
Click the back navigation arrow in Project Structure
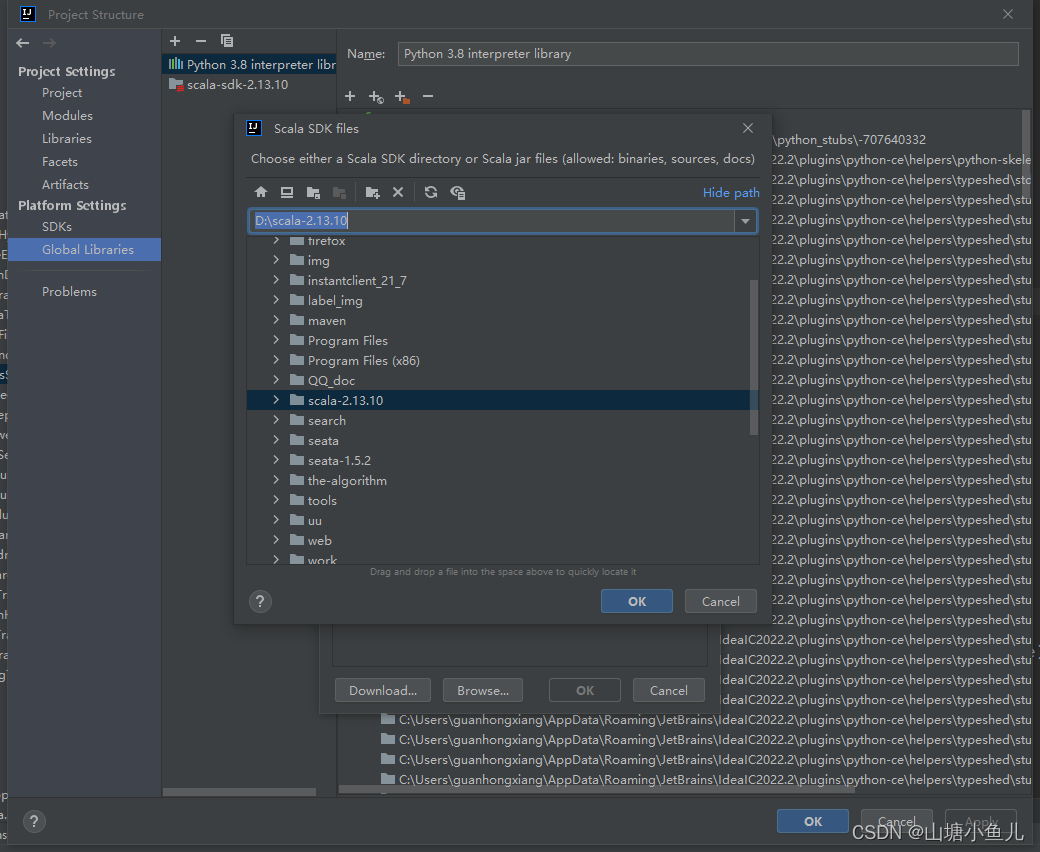pyautogui.click(x=22, y=42)
